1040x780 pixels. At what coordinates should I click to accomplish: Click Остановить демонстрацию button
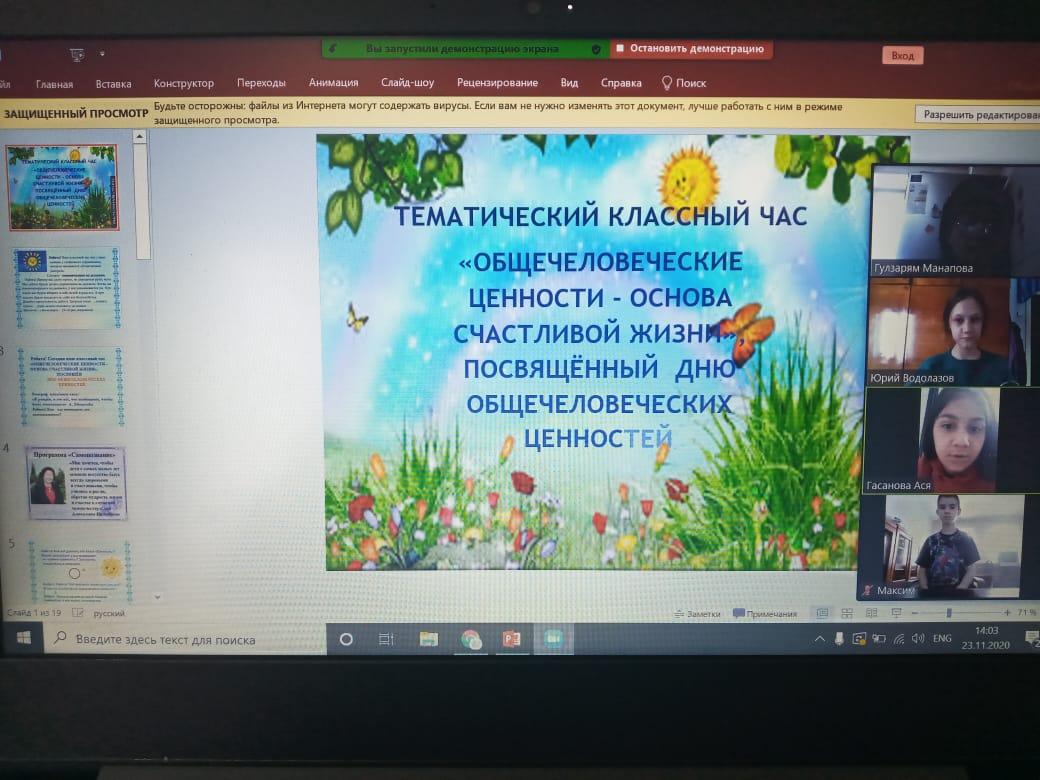tap(690, 48)
